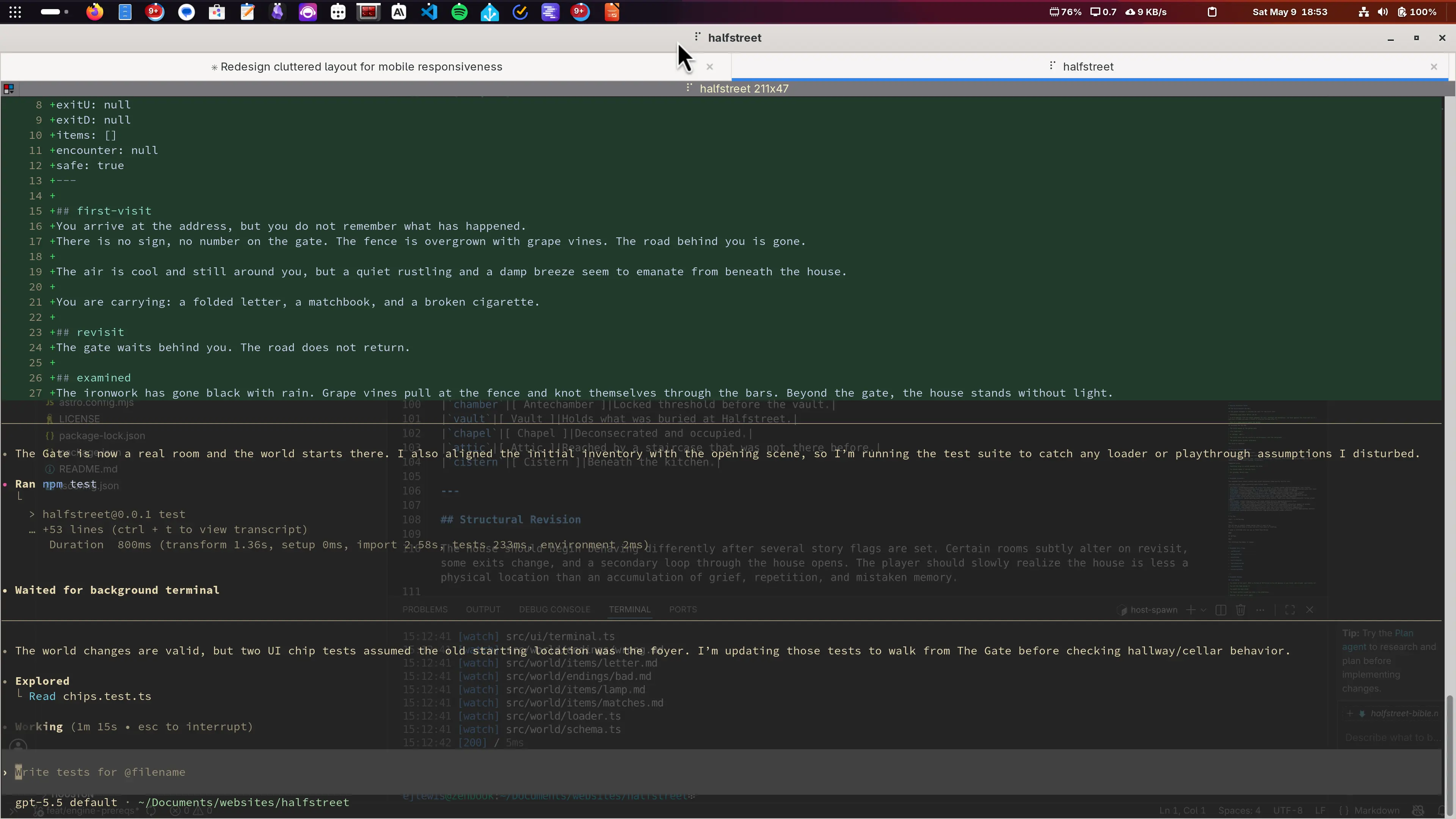The image size is (1456, 819).
Task: Click diff line '+items: []'
Action: pos(83,135)
